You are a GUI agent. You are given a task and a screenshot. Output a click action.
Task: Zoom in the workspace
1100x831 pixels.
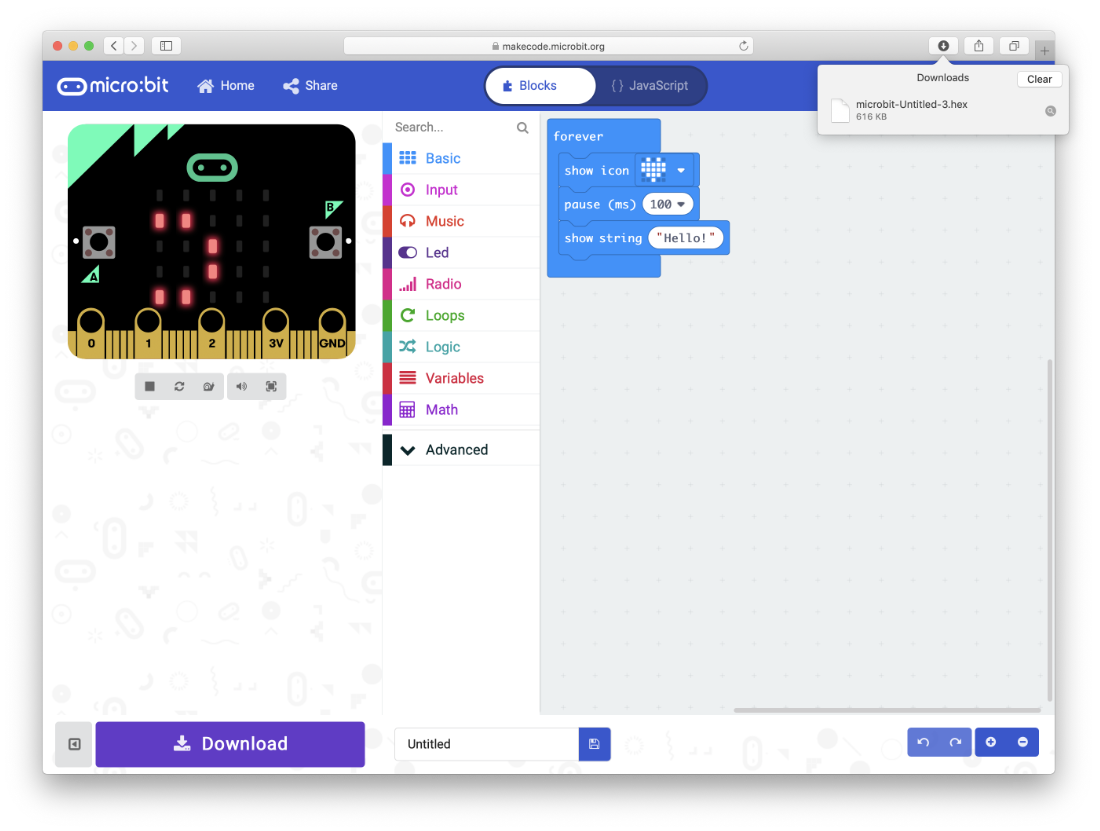[991, 743]
